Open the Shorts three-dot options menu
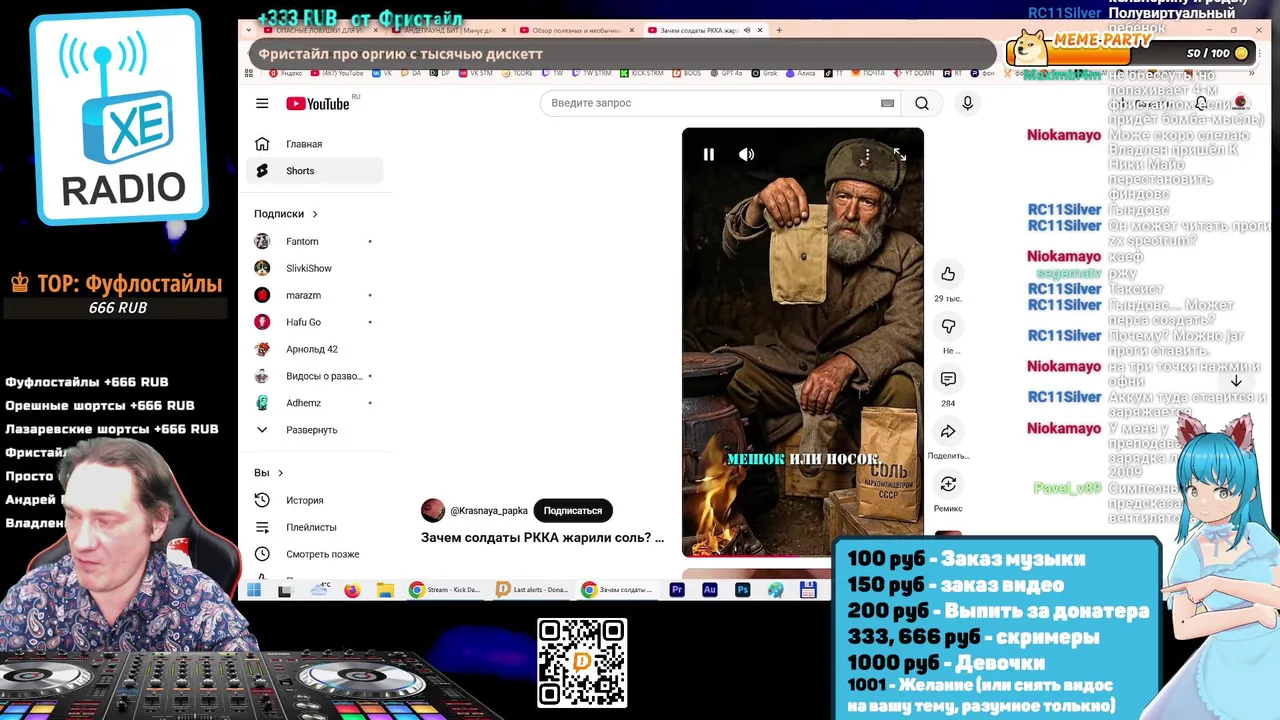Screen dimensions: 1280x720 [867, 154]
